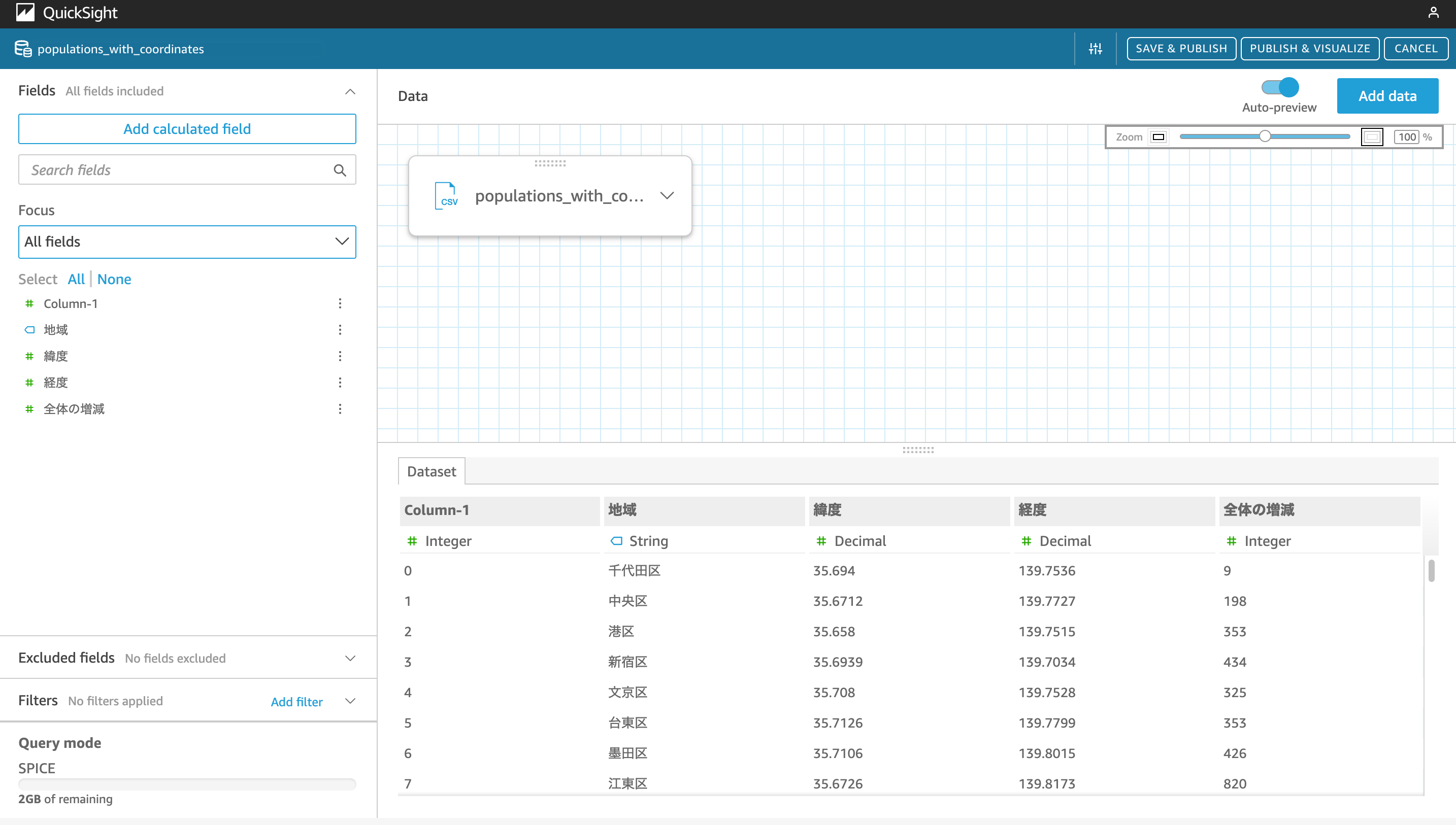The height and width of the screenshot is (825, 1456).
Task: Click the fit-to-view zoom icon
Action: (1372, 136)
